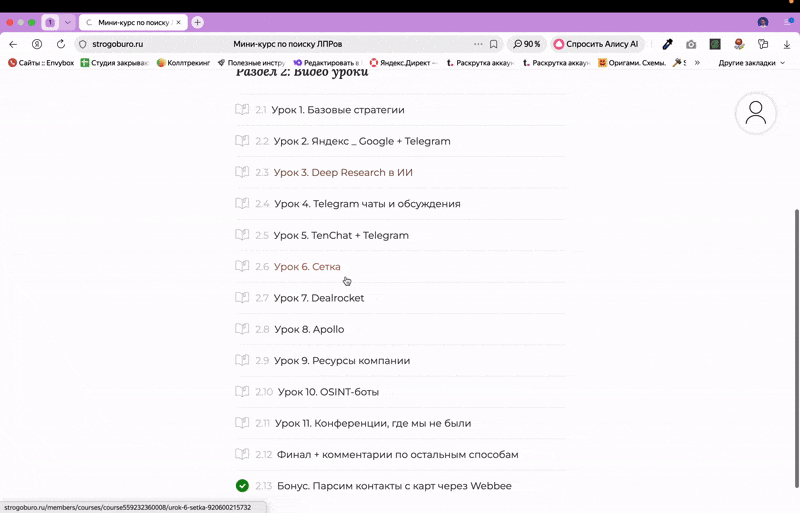The height and width of the screenshot is (513, 800).
Task: Click the book icon beside lesson 2.2
Action: 242,140
